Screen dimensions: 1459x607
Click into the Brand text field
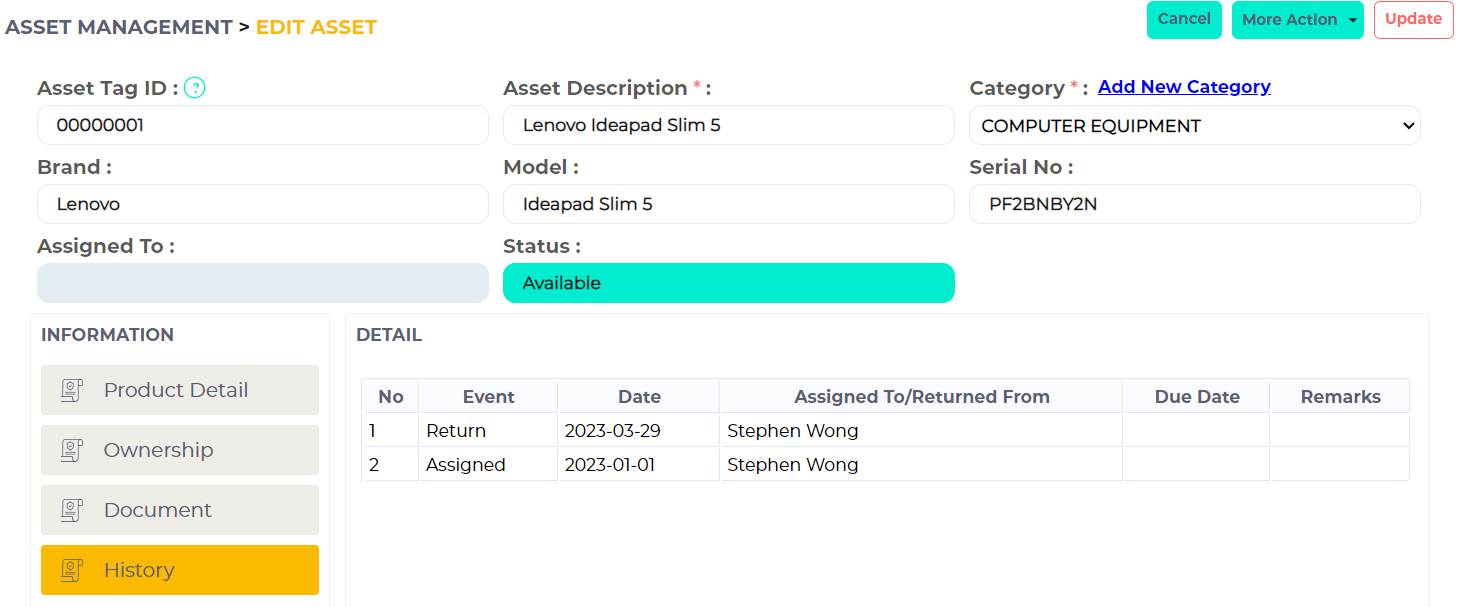262,204
